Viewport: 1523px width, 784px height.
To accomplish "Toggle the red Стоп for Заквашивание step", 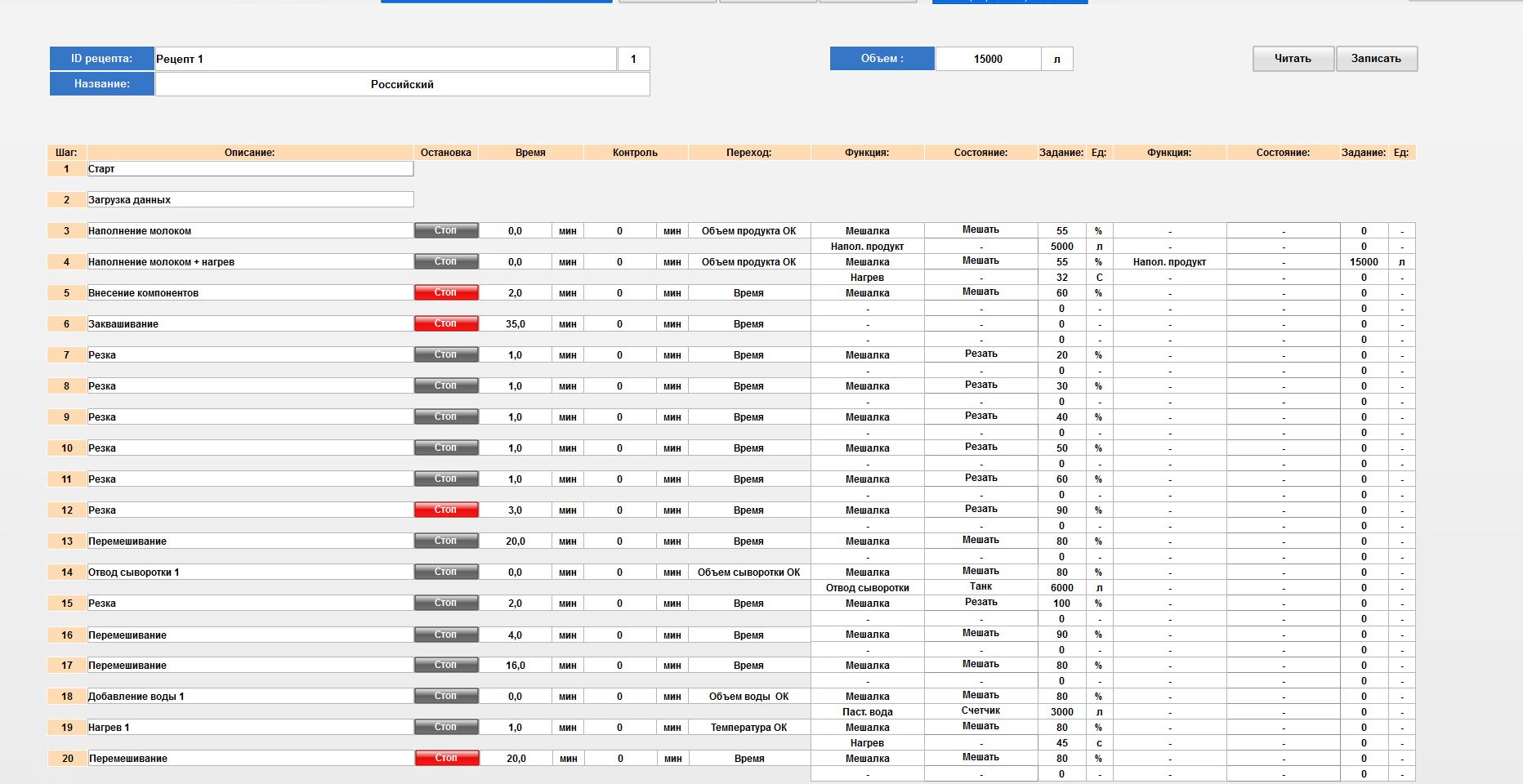I will [445, 324].
